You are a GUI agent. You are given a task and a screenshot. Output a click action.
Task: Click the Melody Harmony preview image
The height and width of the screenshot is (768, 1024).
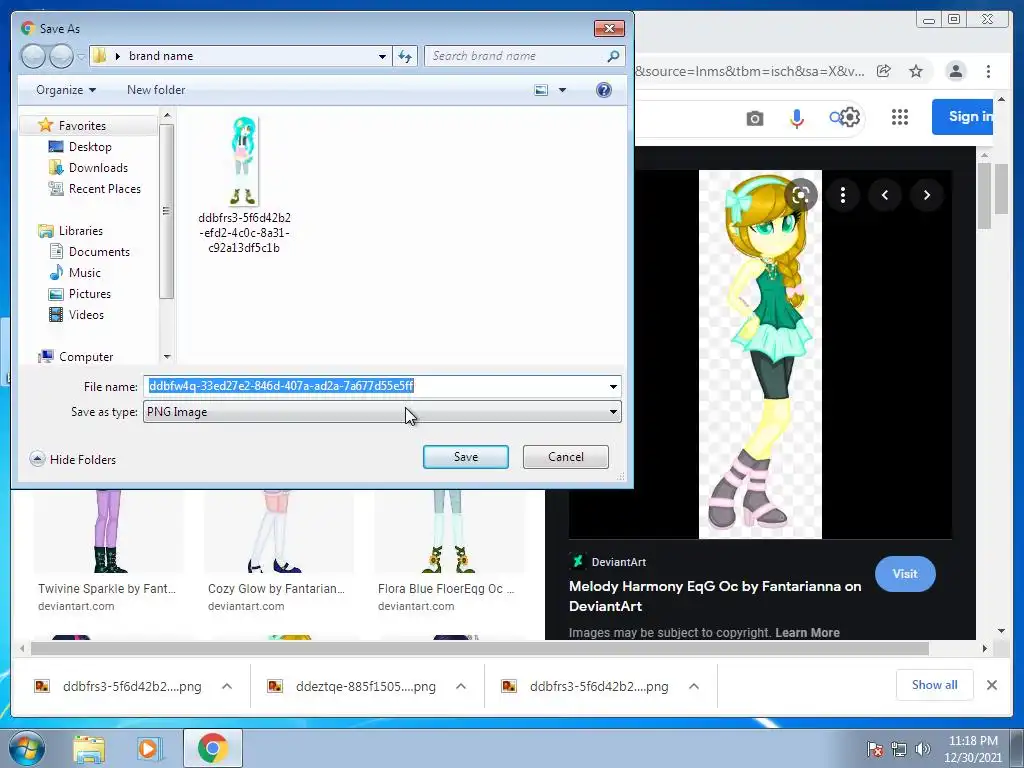(760, 355)
